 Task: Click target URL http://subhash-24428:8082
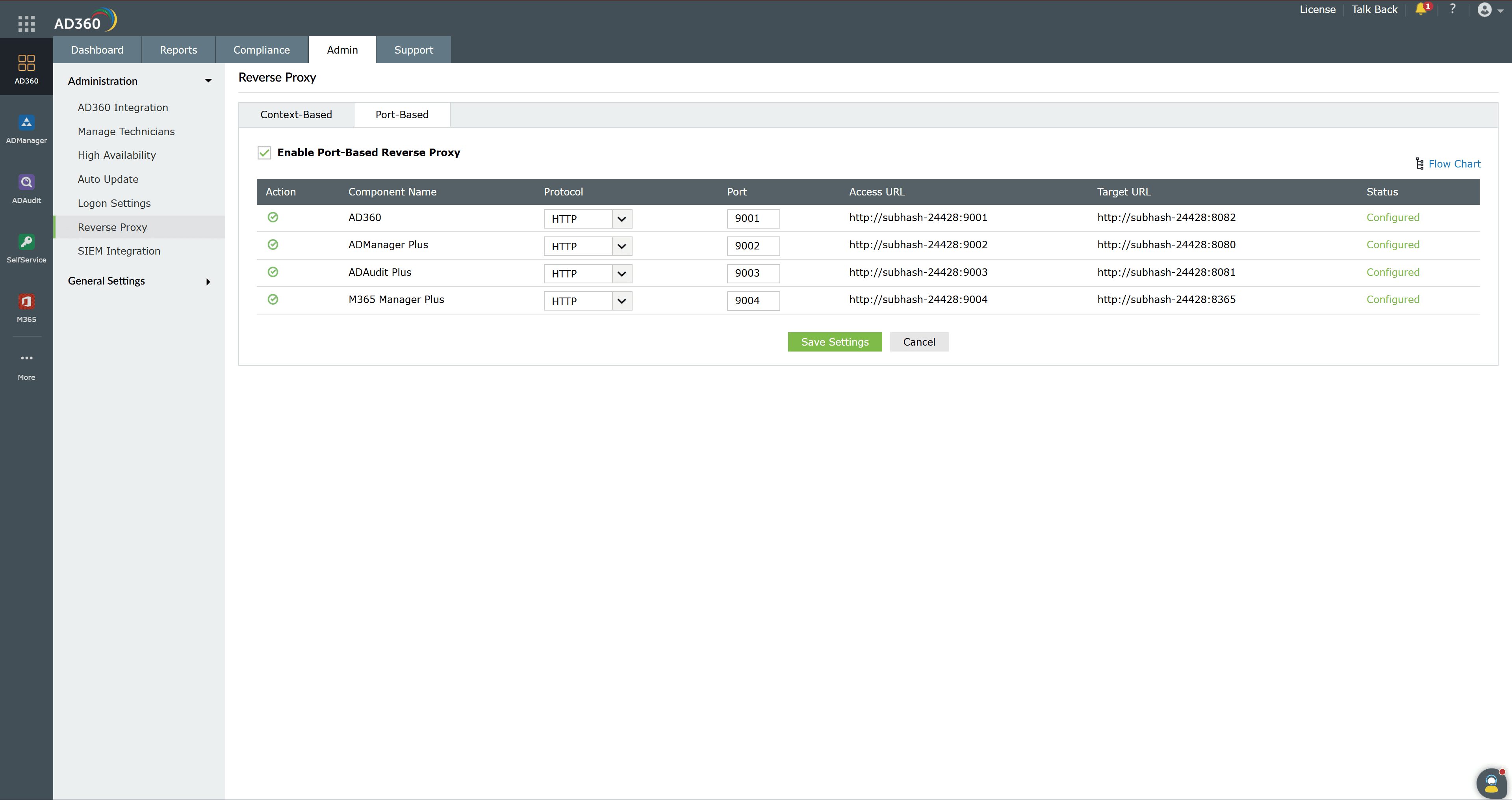[1166, 217]
